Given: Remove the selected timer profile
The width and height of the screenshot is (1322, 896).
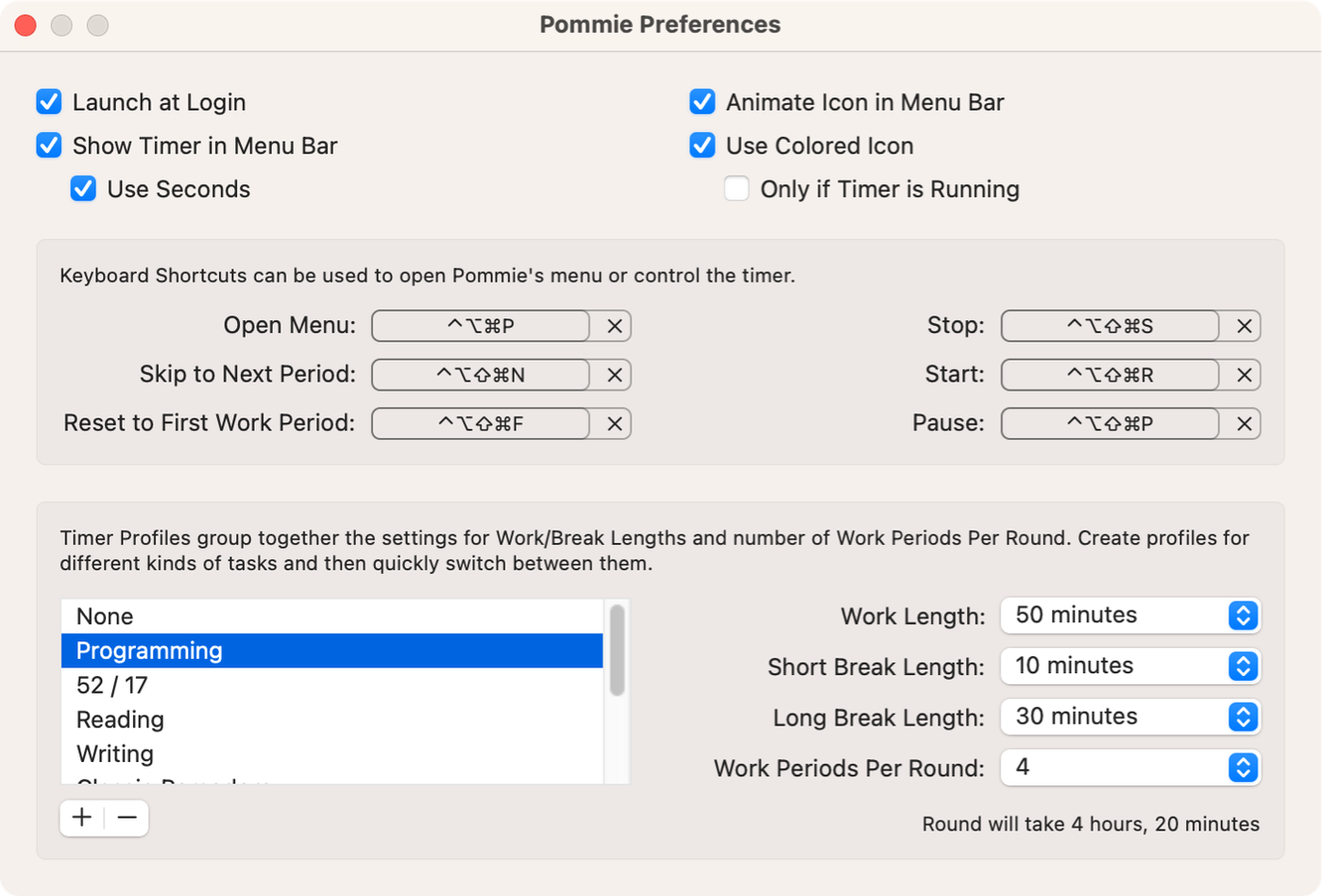Looking at the screenshot, I should tap(127, 818).
